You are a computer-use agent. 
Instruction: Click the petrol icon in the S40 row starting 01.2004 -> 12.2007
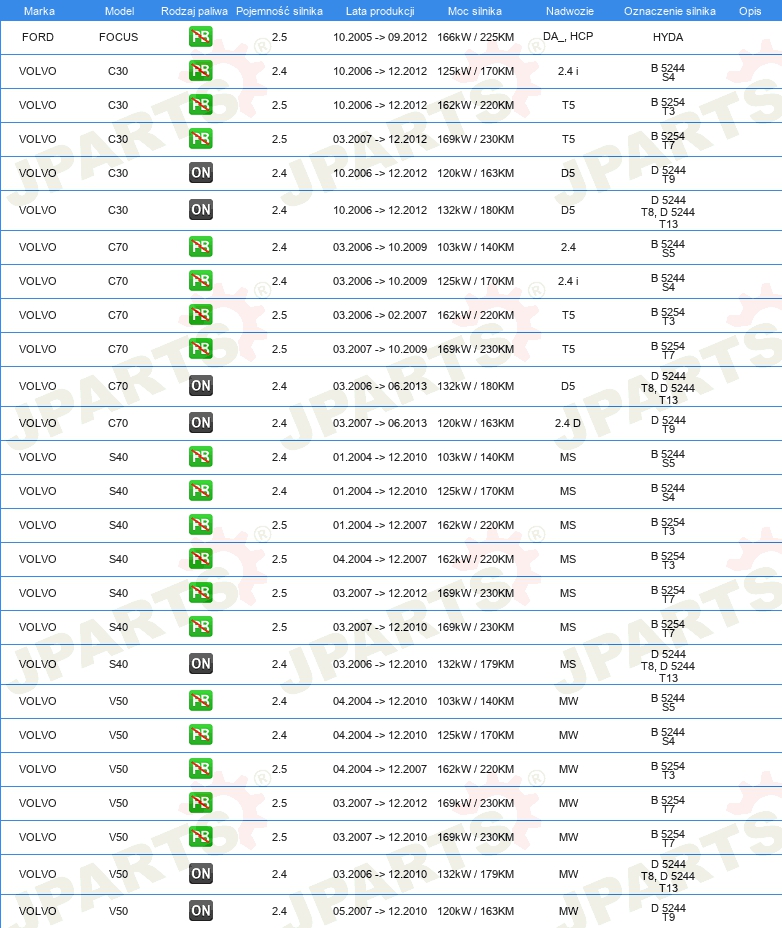click(201, 525)
